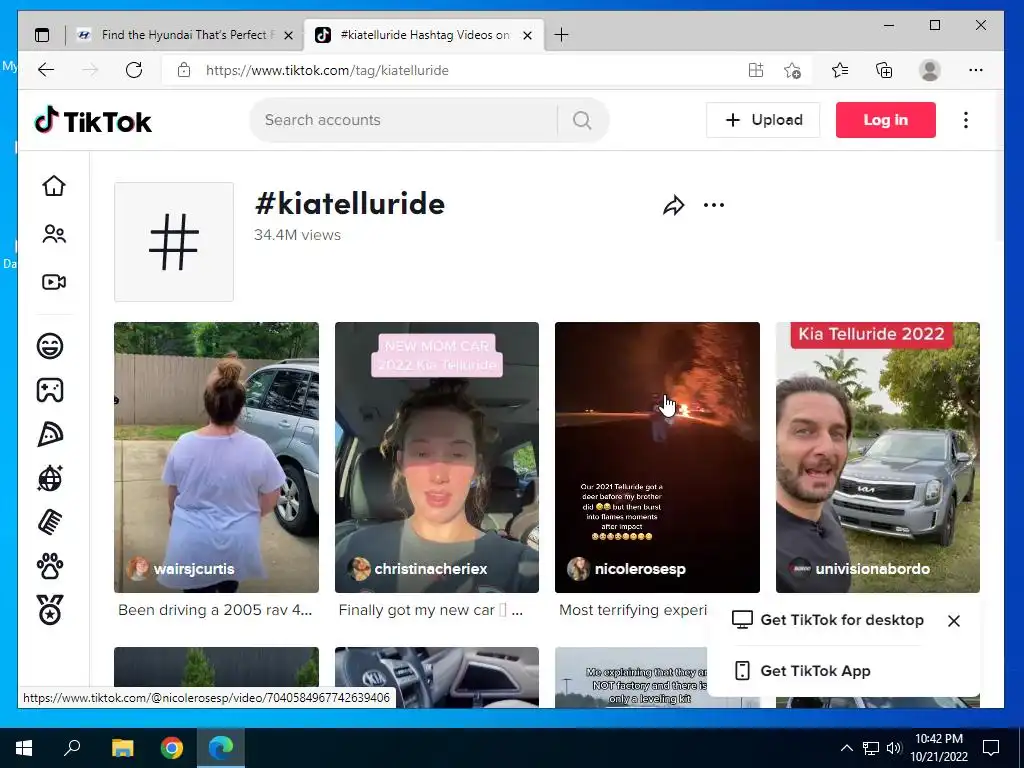Screen dimensions: 1024x768
Task: Click the address bar URL
Action: (x=327, y=70)
